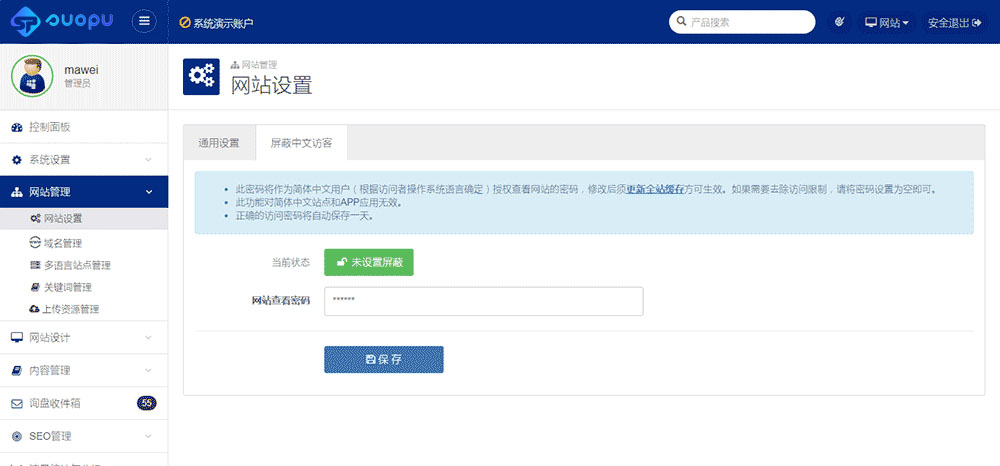Image resolution: width=1000 pixels, height=466 pixels.
Task: Click the envelope icon beside 询盘收件箱
Action: pos(17,404)
